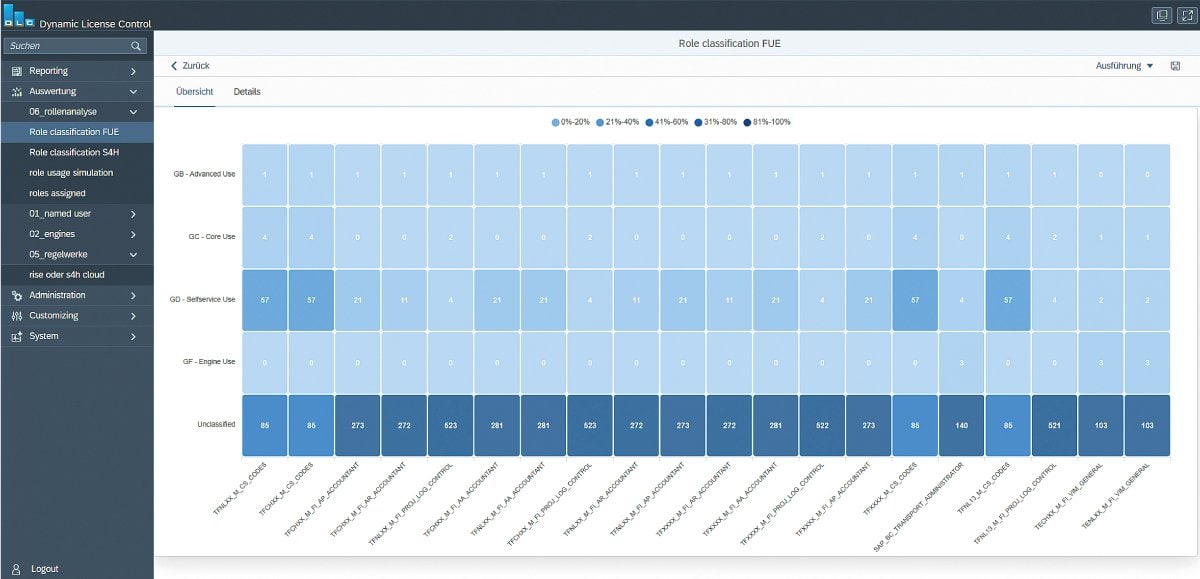The height and width of the screenshot is (579, 1200).
Task: Click the Administration gear icon
Action: tap(16, 295)
